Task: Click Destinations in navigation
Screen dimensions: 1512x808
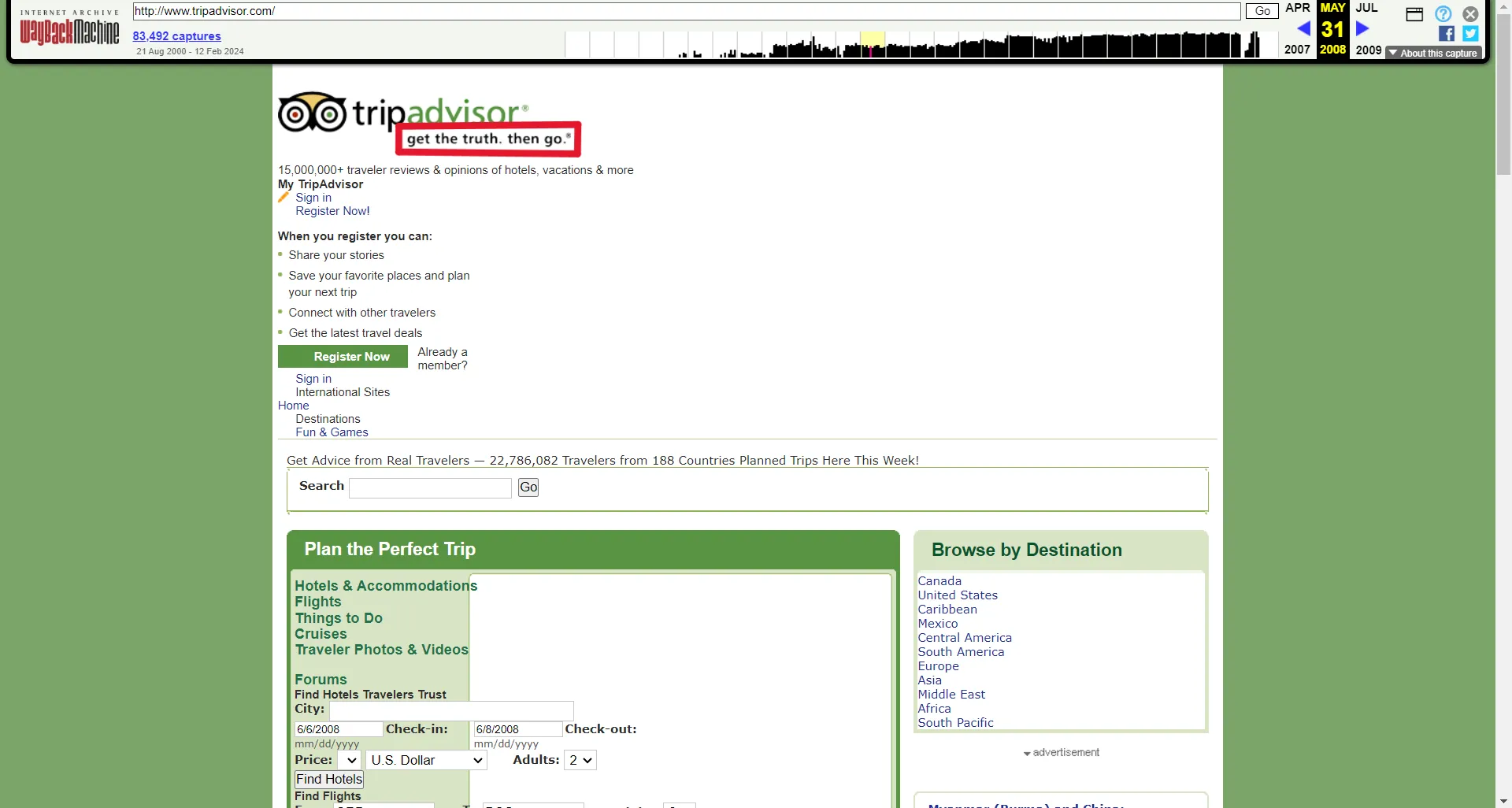Action: [x=328, y=419]
